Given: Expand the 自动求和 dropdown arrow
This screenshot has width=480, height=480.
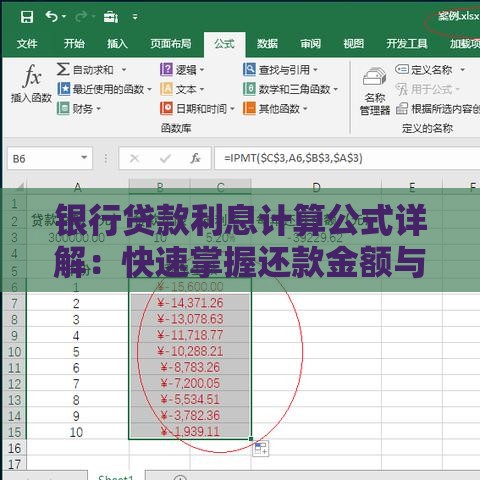Looking at the screenshot, I should [x=124, y=70].
